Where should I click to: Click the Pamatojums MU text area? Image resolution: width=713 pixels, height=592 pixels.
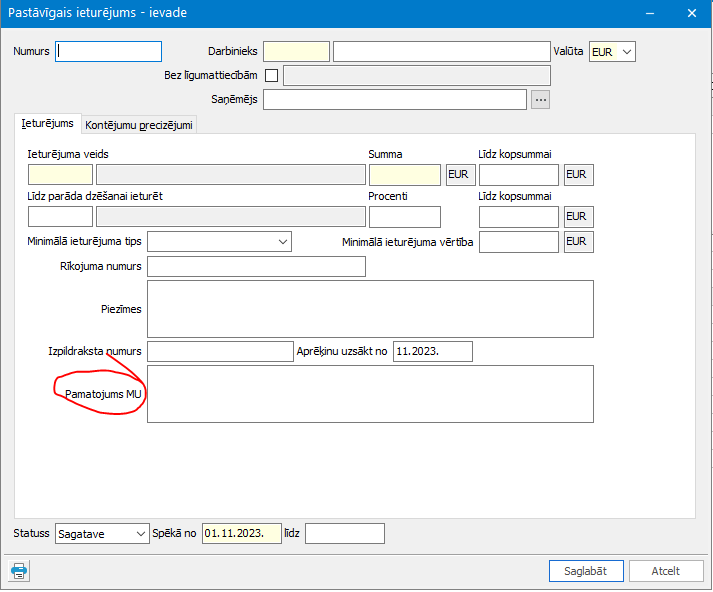pyautogui.click(x=370, y=394)
